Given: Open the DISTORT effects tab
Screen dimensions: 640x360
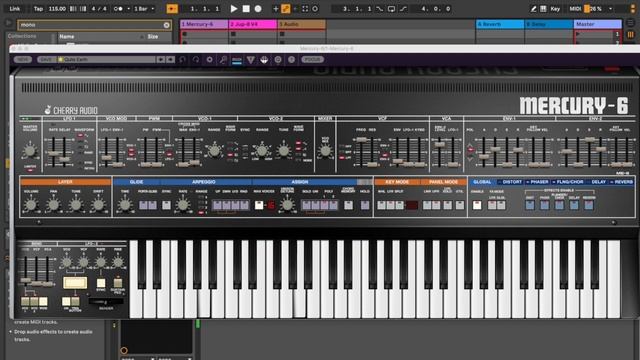Looking at the screenshot, I should 510,182.
